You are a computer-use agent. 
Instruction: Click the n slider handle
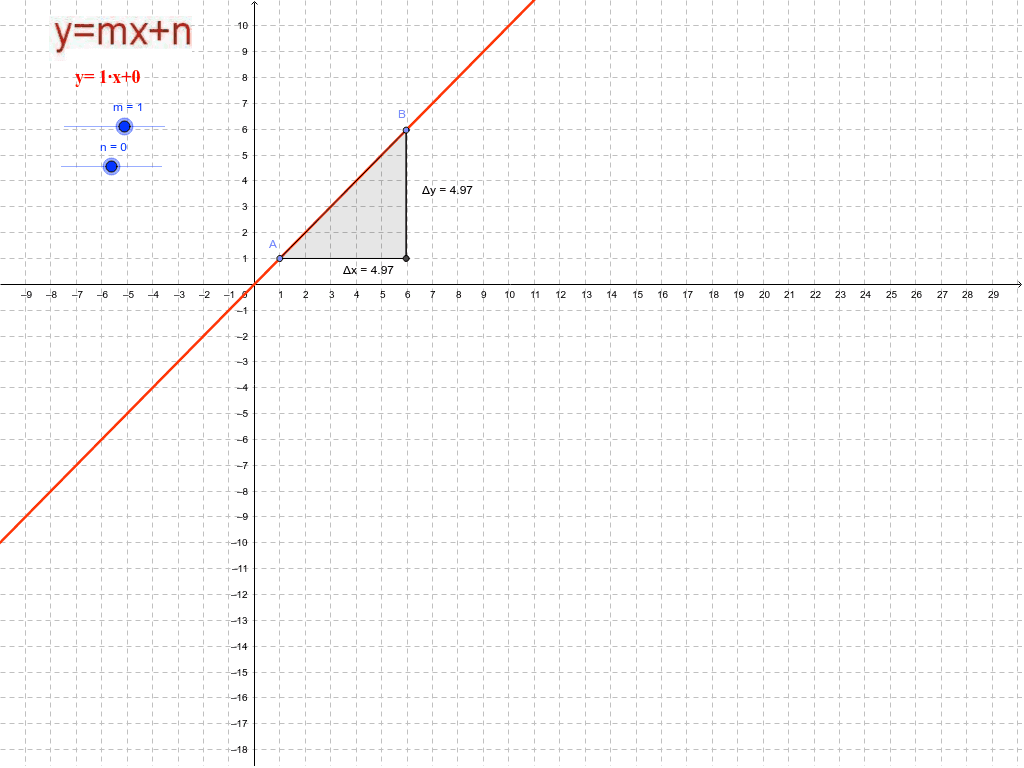click(112, 167)
